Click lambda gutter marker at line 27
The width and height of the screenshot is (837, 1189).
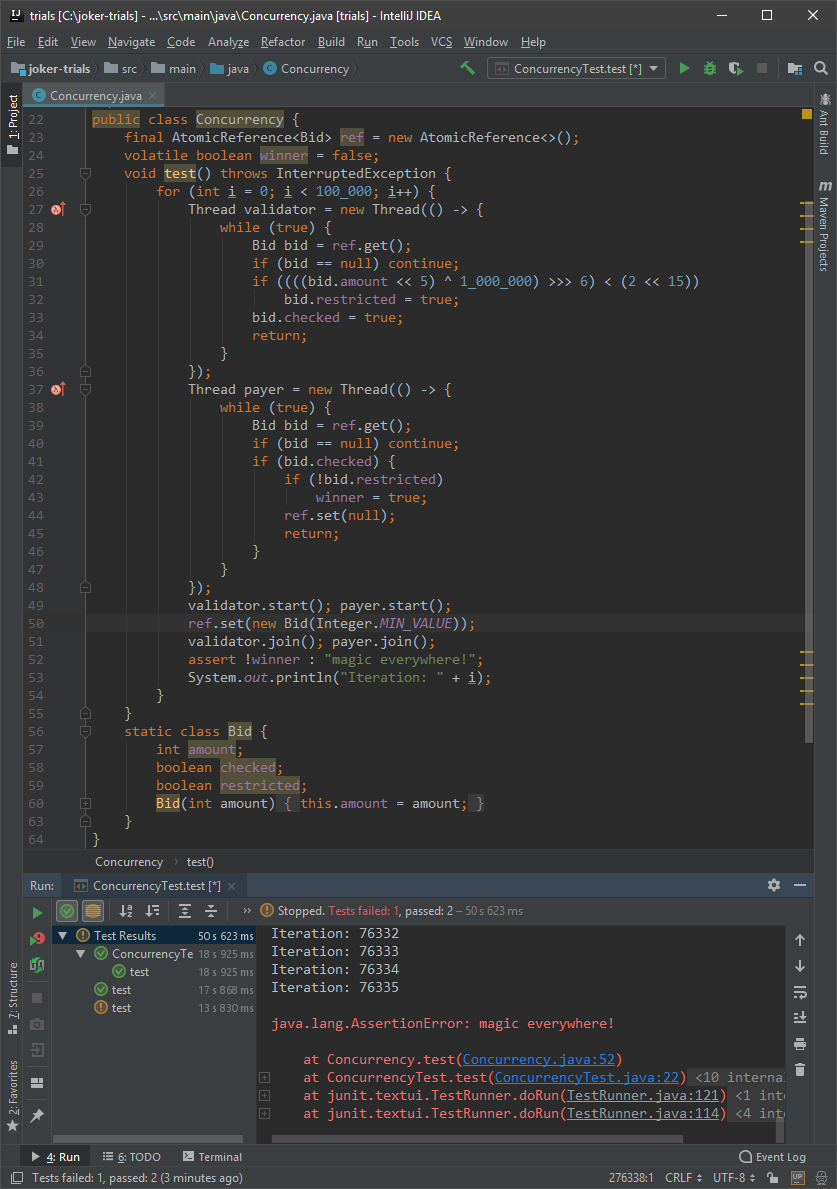tap(58, 209)
